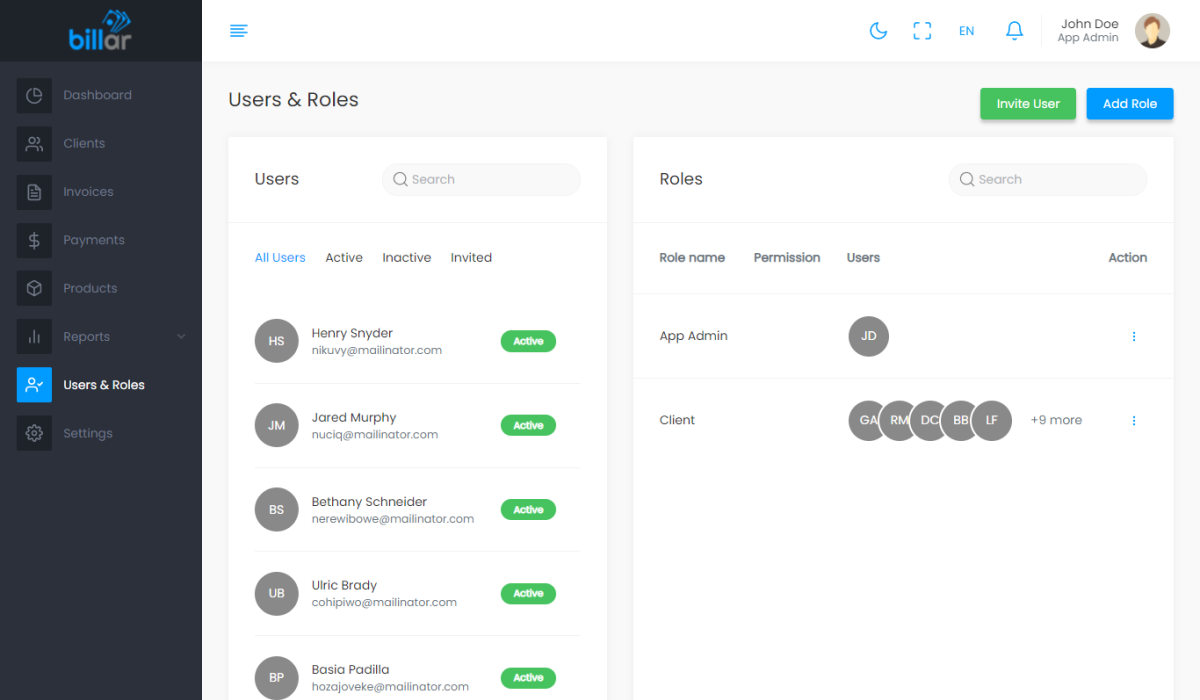1200x700 pixels.
Task: Click the Users search field
Action: click(x=481, y=179)
